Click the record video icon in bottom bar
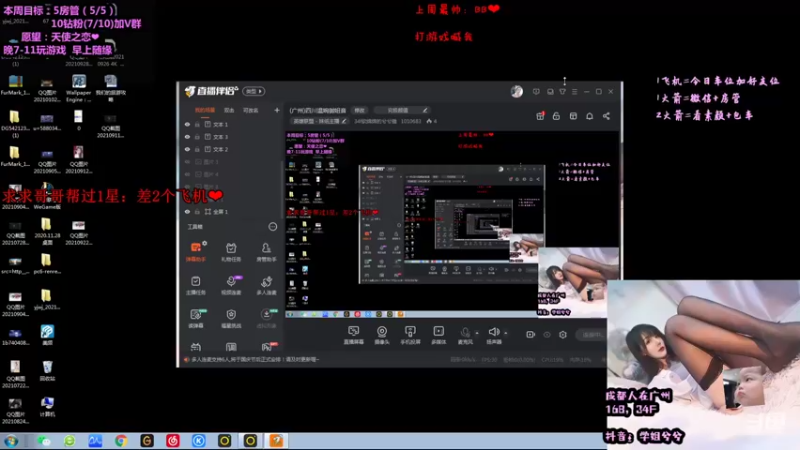Viewport: 800px width, 450px height. (531, 335)
